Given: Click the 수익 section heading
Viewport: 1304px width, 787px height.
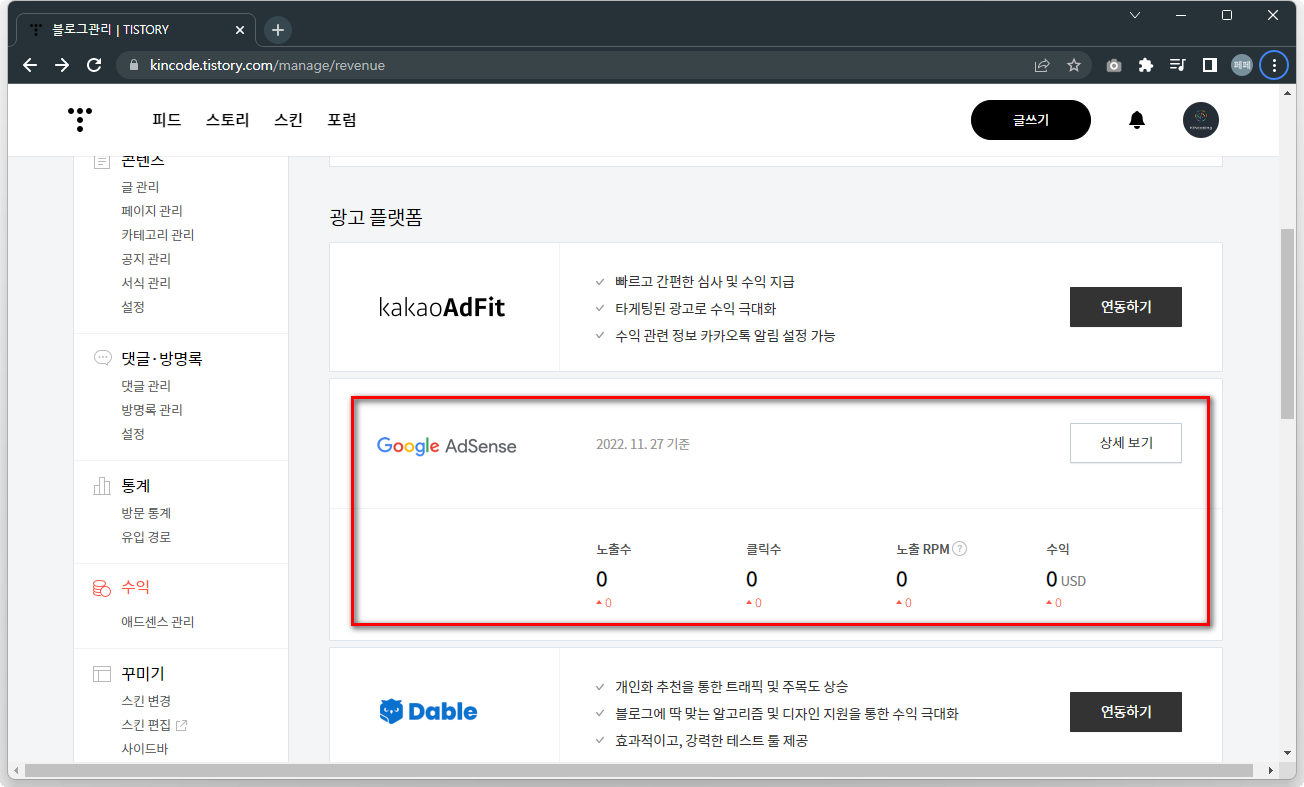Looking at the screenshot, I should pos(136,587).
